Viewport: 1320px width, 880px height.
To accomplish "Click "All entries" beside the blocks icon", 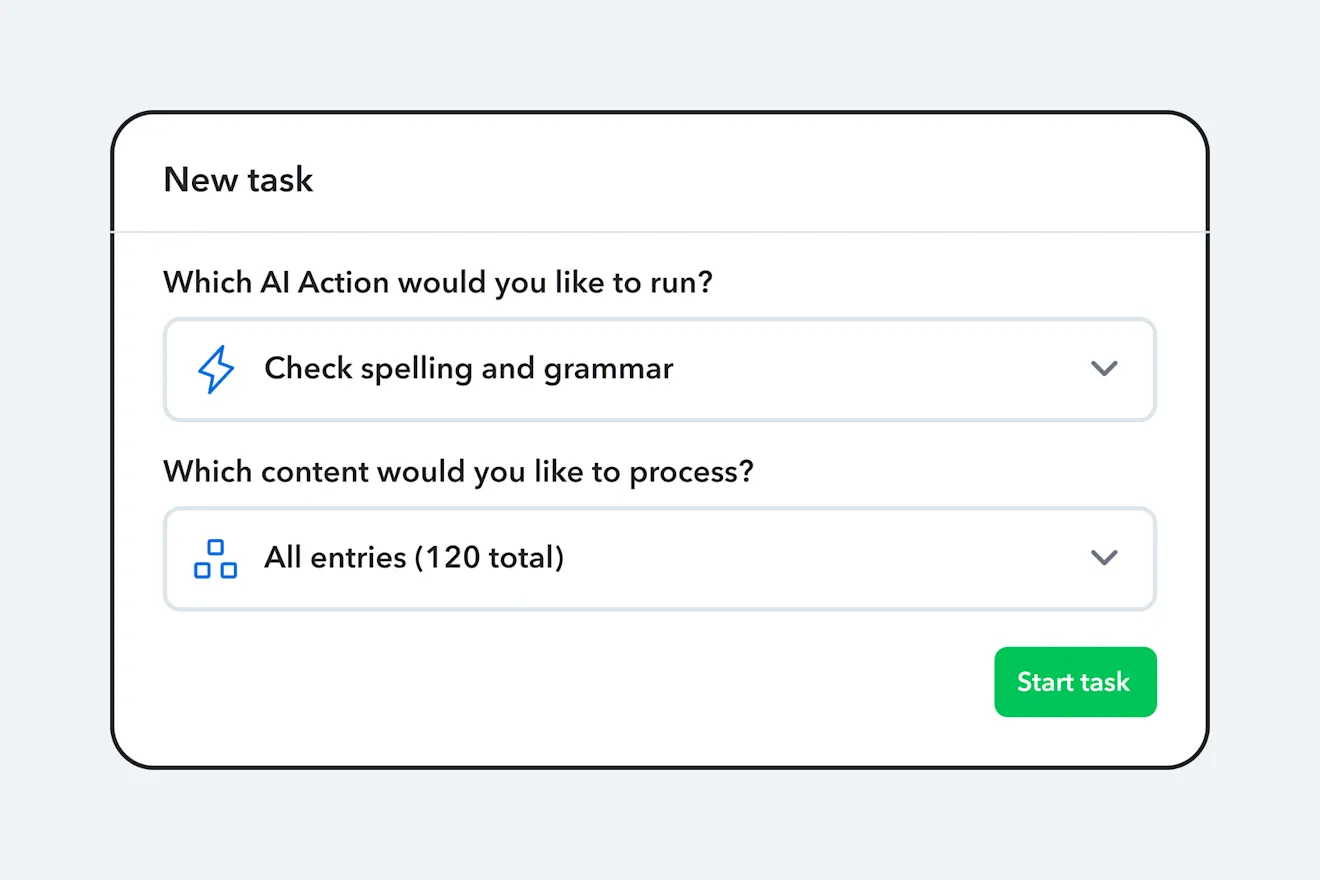I will [334, 558].
